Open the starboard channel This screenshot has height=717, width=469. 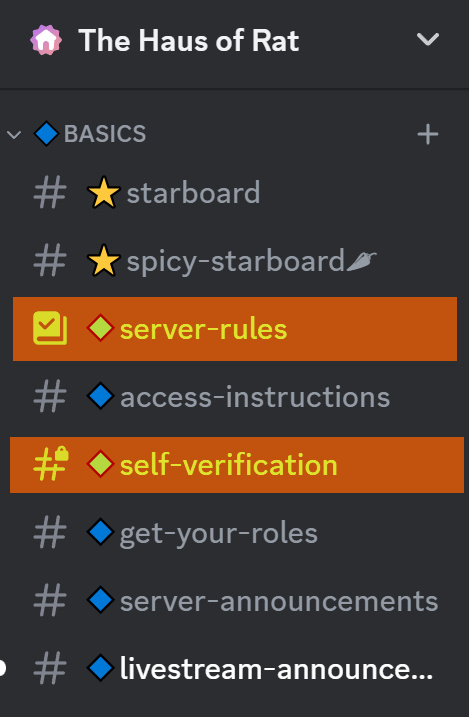[x=235, y=193]
